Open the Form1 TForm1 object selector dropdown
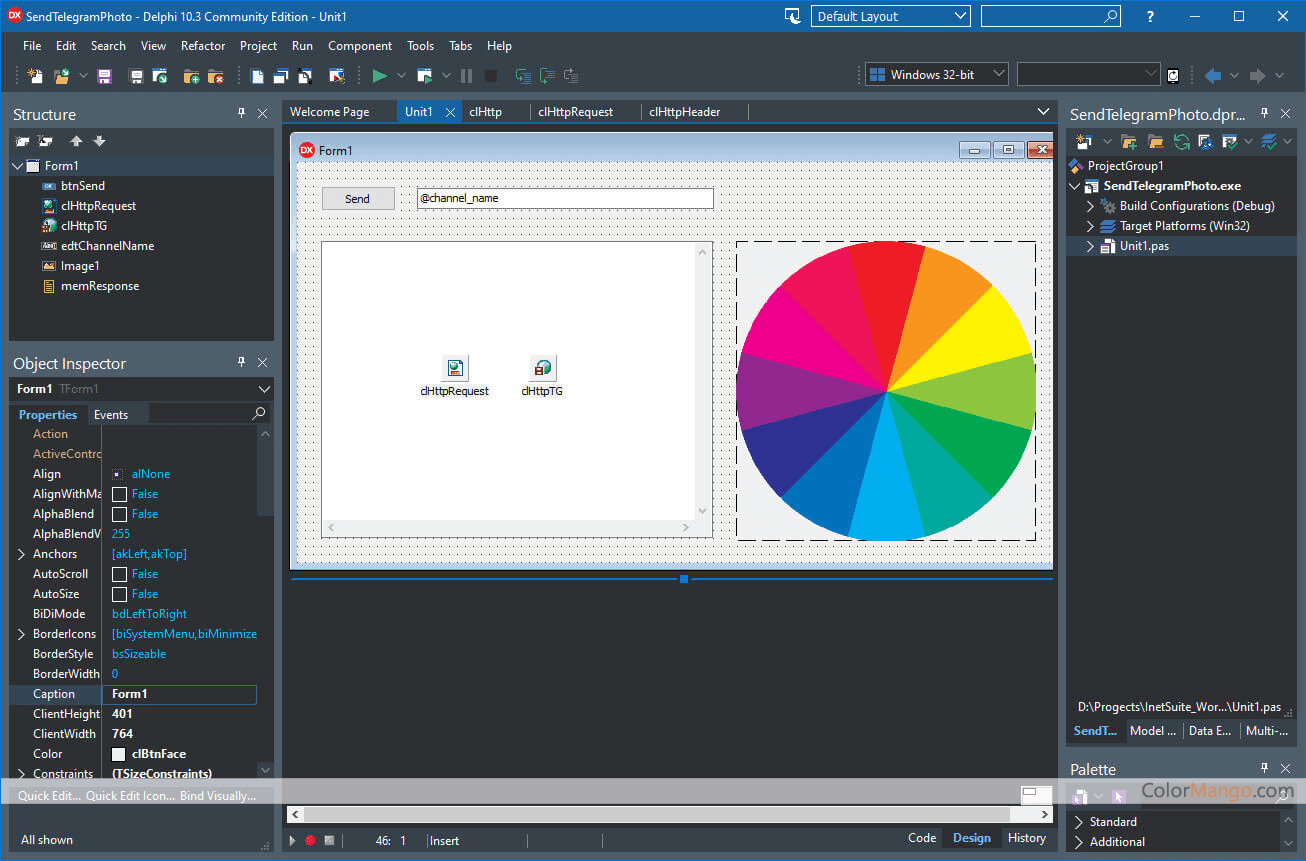Image resolution: width=1306 pixels, height=861 pixels. click(264, 389)
